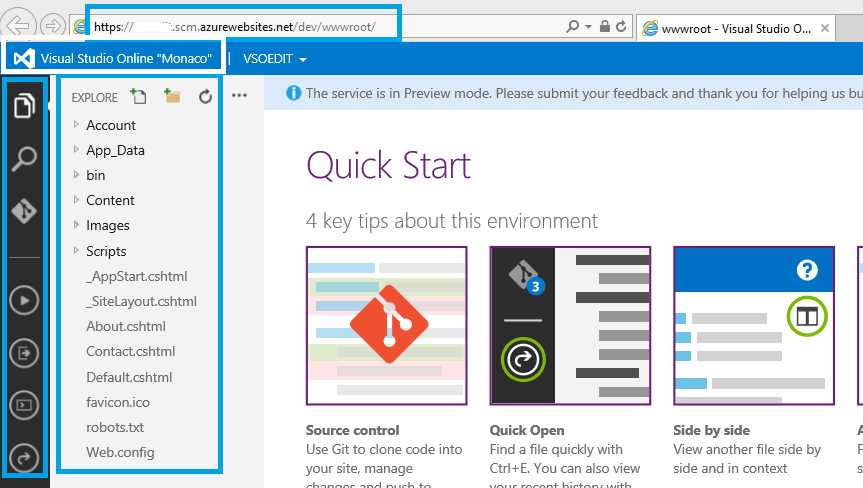The height and width of the screenshot is (488, 863).
Task: Open the Search sidebar icon
Action: [24, 159]
